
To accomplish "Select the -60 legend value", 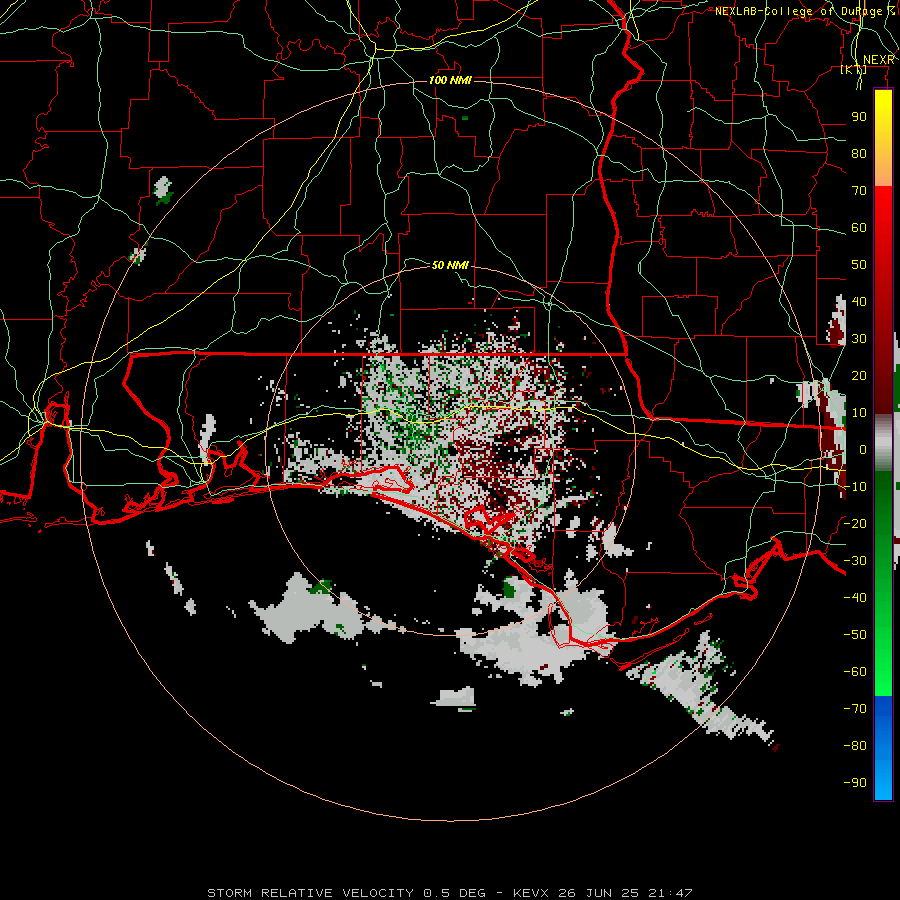I will click(x=855, y=672).
